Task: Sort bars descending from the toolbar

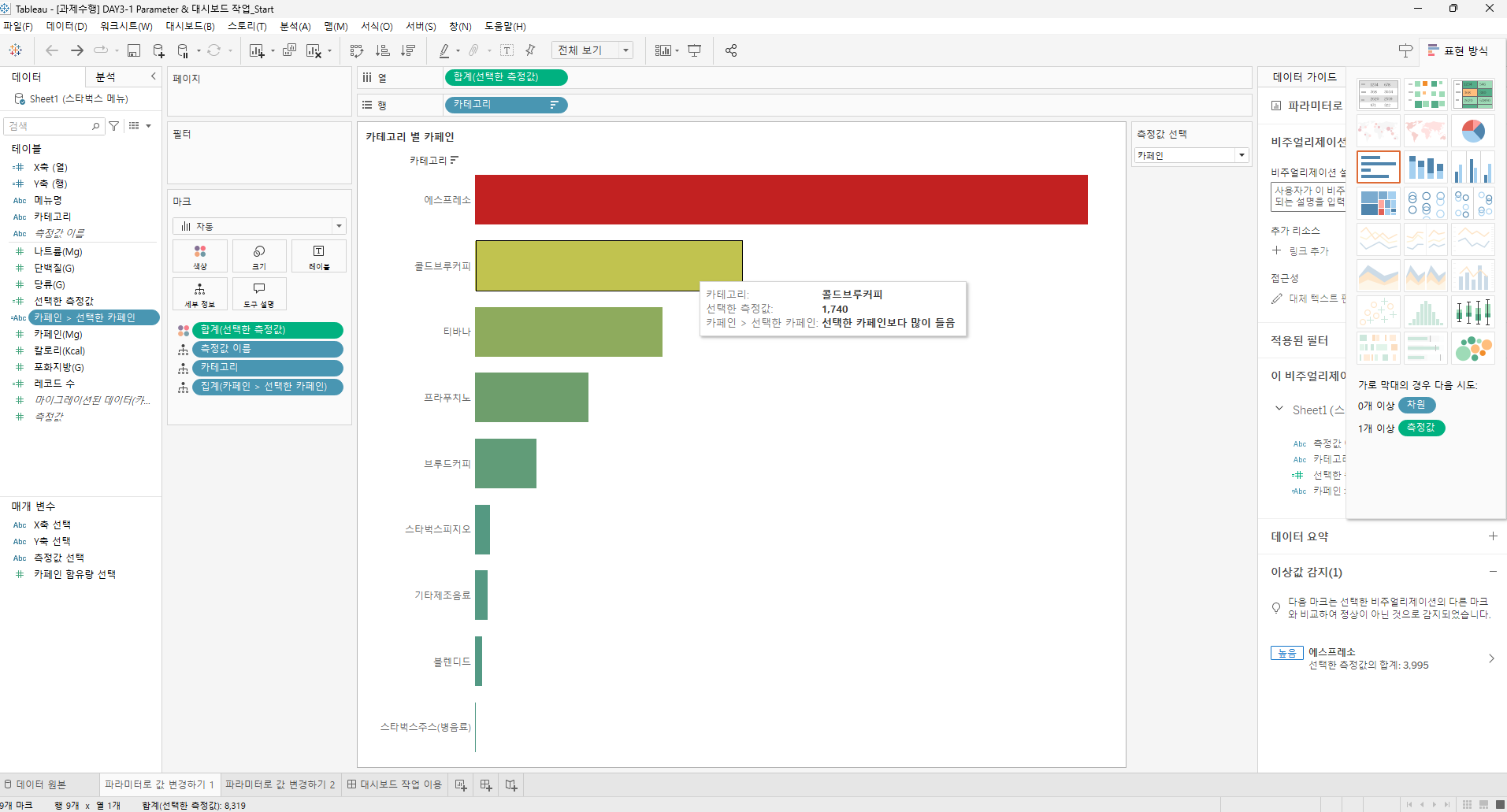Action: (x=408, y=50)
